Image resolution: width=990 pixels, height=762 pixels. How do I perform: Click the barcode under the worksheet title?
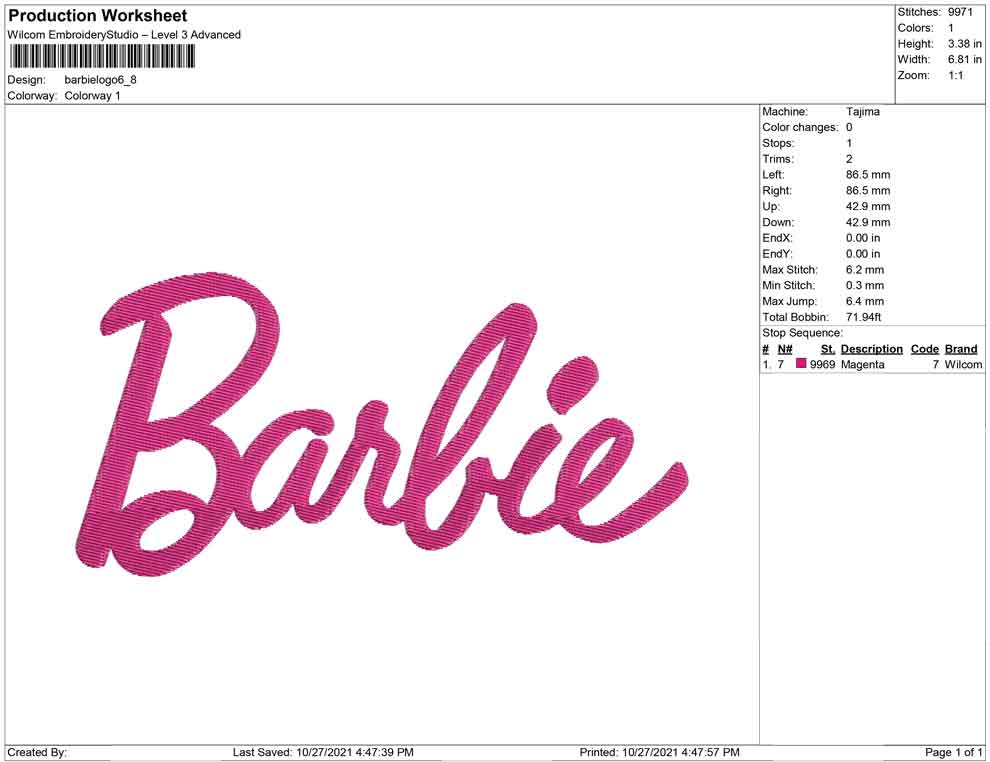[x=101, y=57]
